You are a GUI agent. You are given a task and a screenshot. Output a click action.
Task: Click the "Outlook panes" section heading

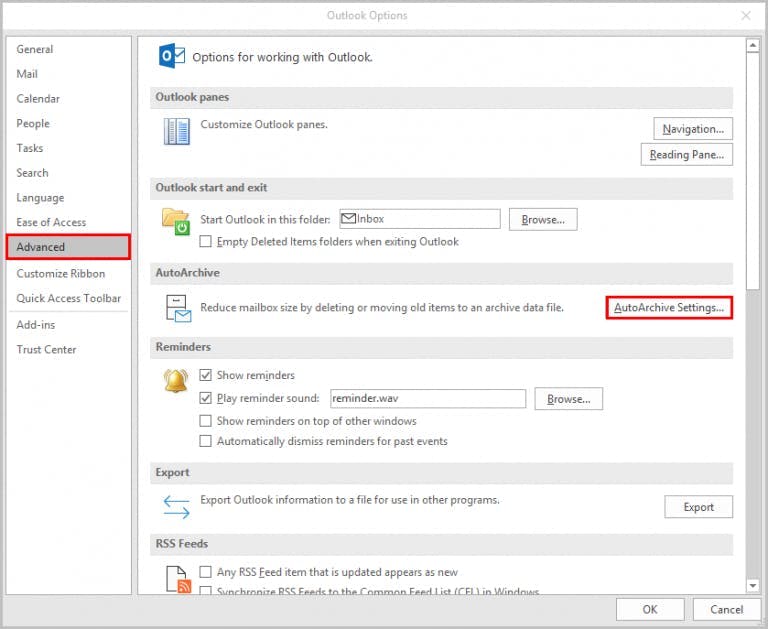coord(192,97)
